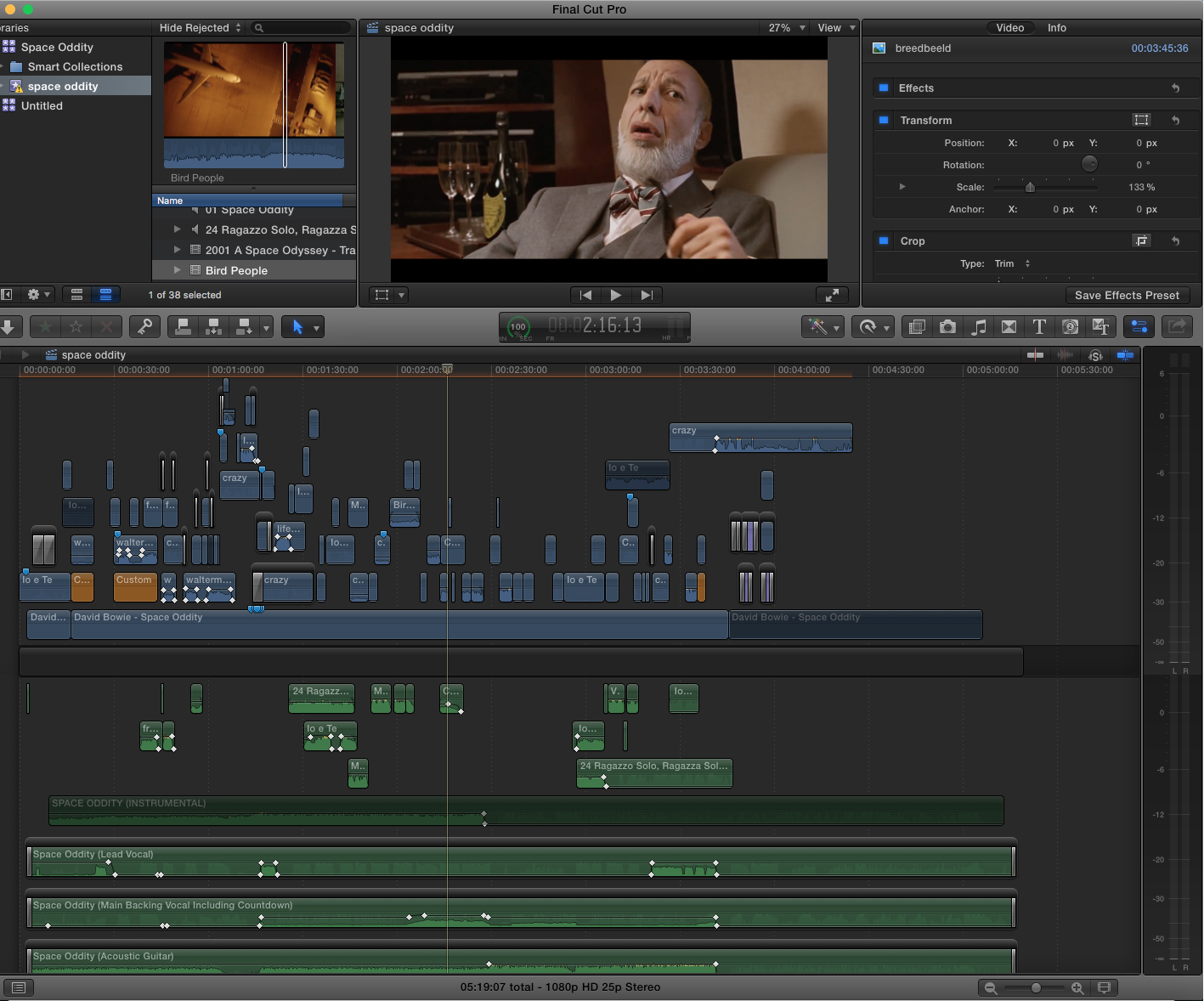Show the Themes browser
Screen dimensions: 1204x1001
click(1100, 326)
